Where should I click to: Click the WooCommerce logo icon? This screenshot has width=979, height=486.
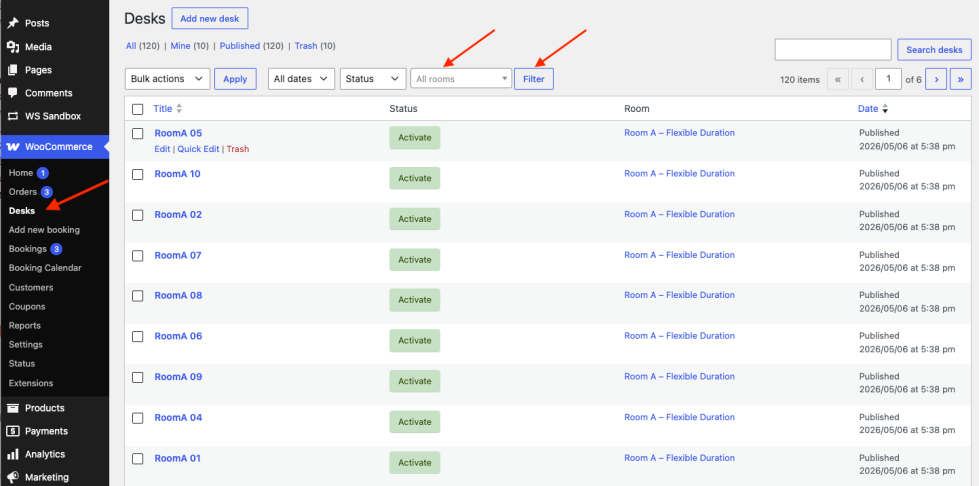click(x=12, y=147)
